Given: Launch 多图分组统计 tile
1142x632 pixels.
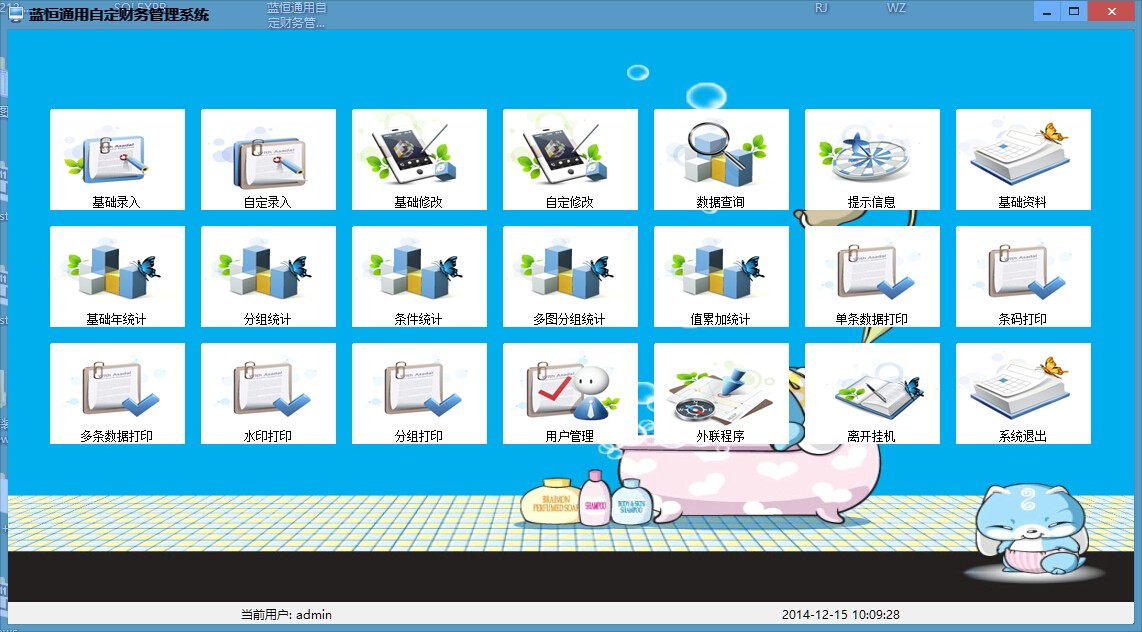Looking at the screenshot, I should (x=570, y=277).
